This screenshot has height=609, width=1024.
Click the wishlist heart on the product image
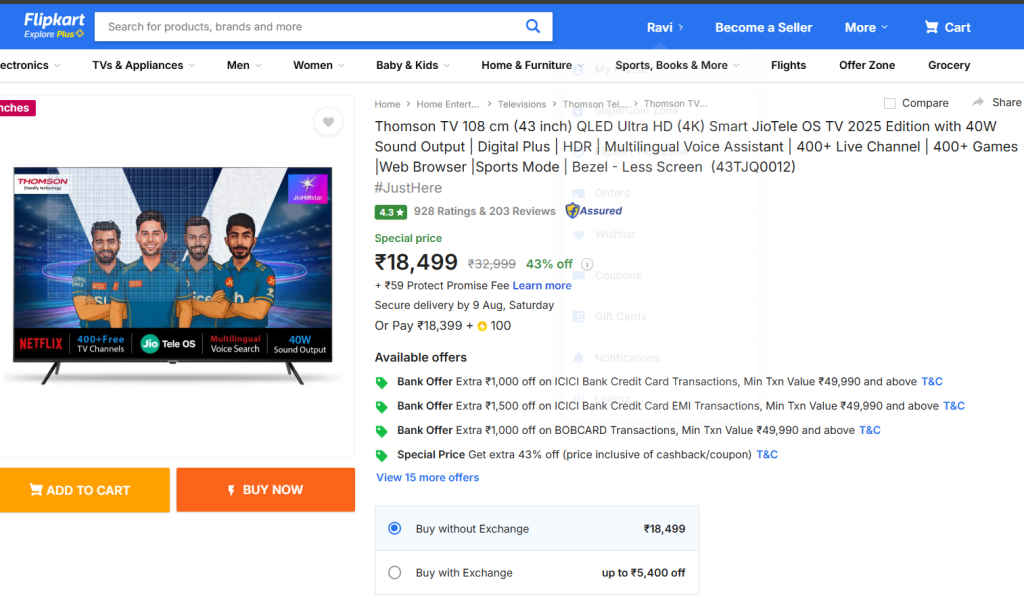[x=328, y=121]
